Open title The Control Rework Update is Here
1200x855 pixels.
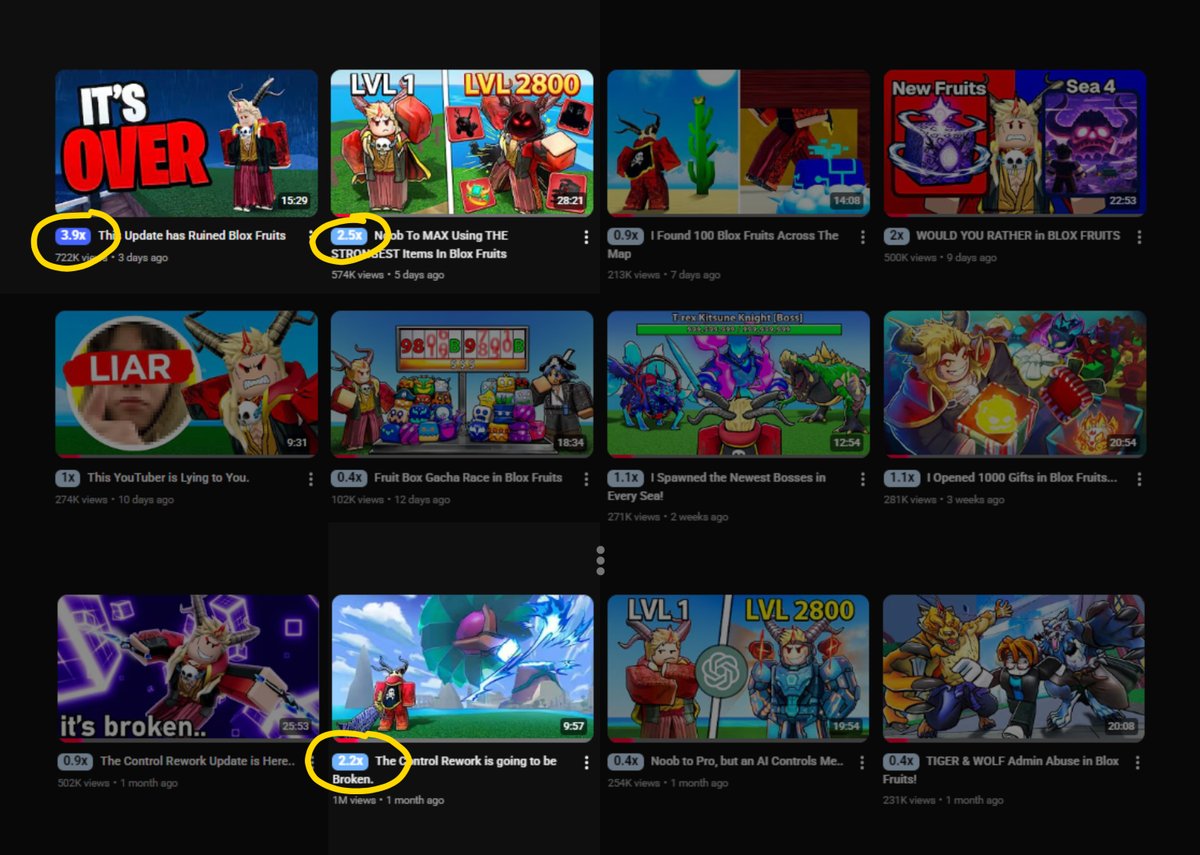pos(199,761)
